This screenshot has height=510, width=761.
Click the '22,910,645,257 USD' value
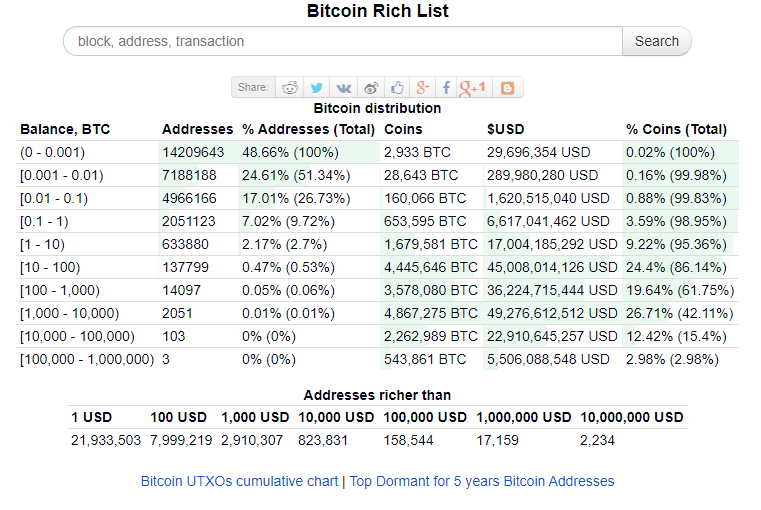click(552, 336)
